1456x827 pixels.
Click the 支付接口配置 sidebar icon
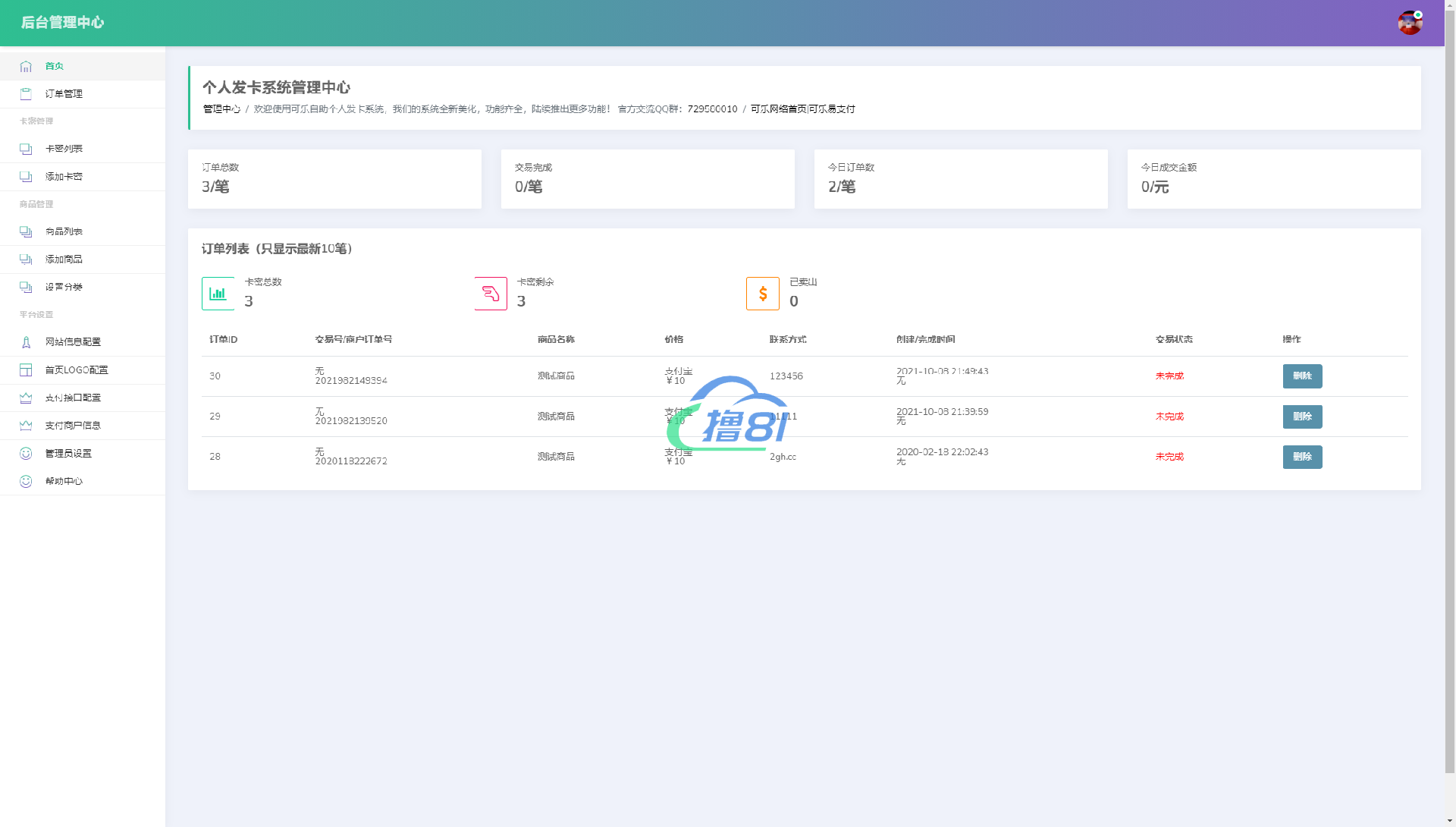27,397
